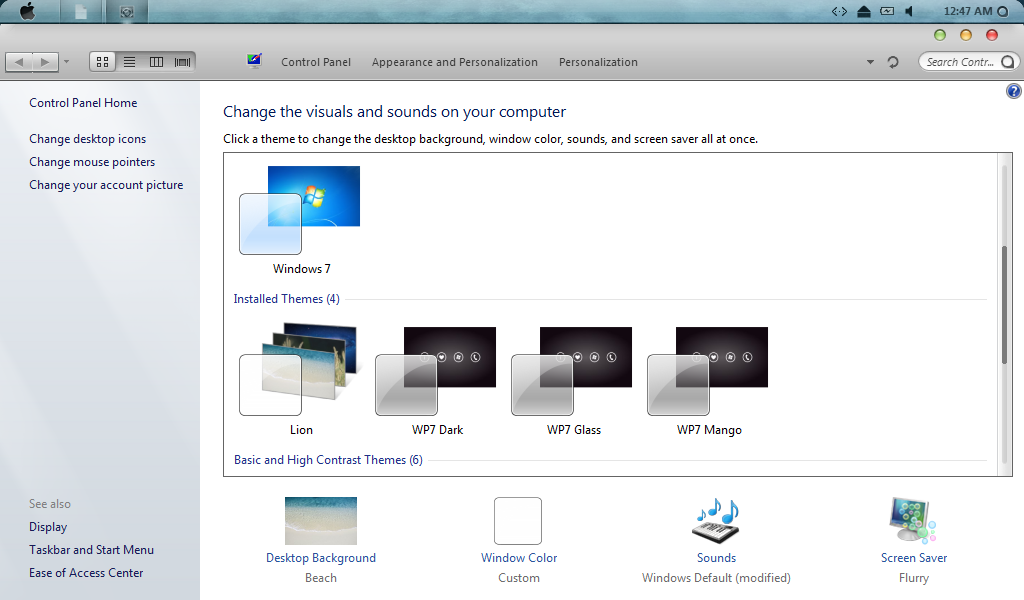Open the volume speaker icon

tap(909, 11)
